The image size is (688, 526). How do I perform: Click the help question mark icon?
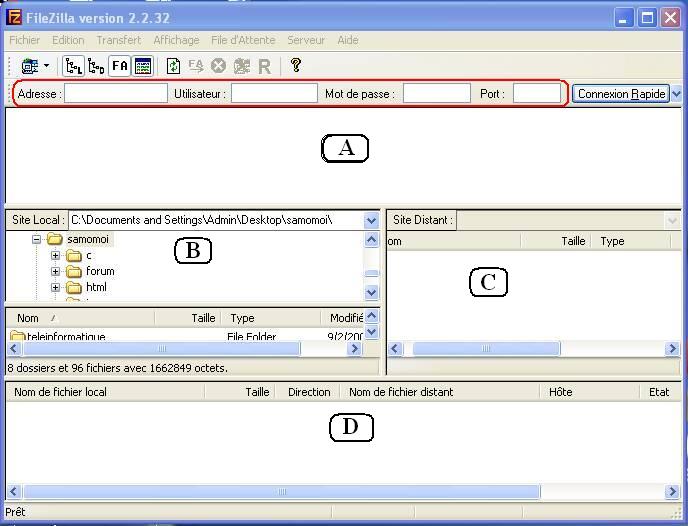[296, 65]
